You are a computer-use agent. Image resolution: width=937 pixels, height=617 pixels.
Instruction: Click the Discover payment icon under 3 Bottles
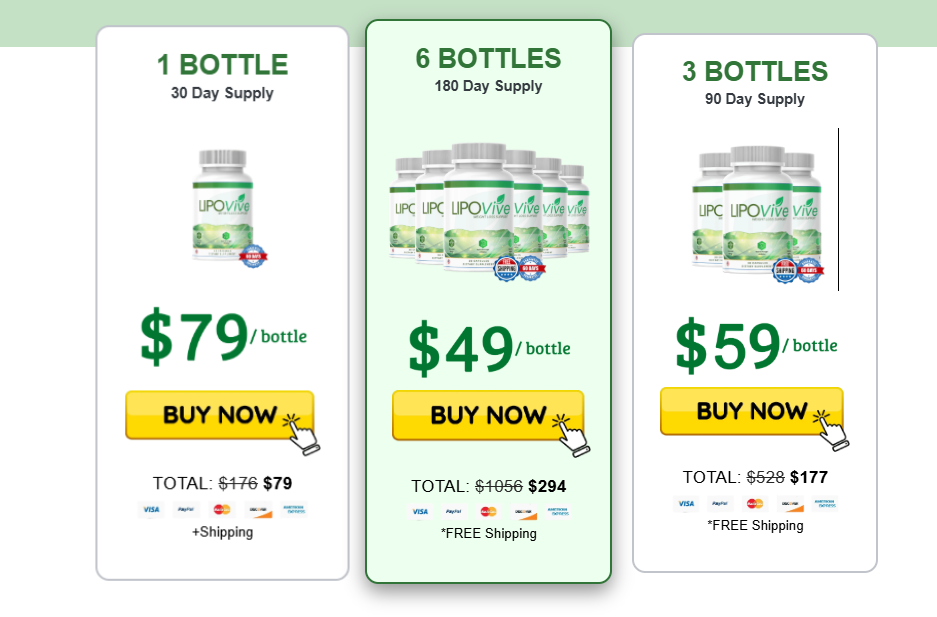pyautogui.click(x=790, y=504)
